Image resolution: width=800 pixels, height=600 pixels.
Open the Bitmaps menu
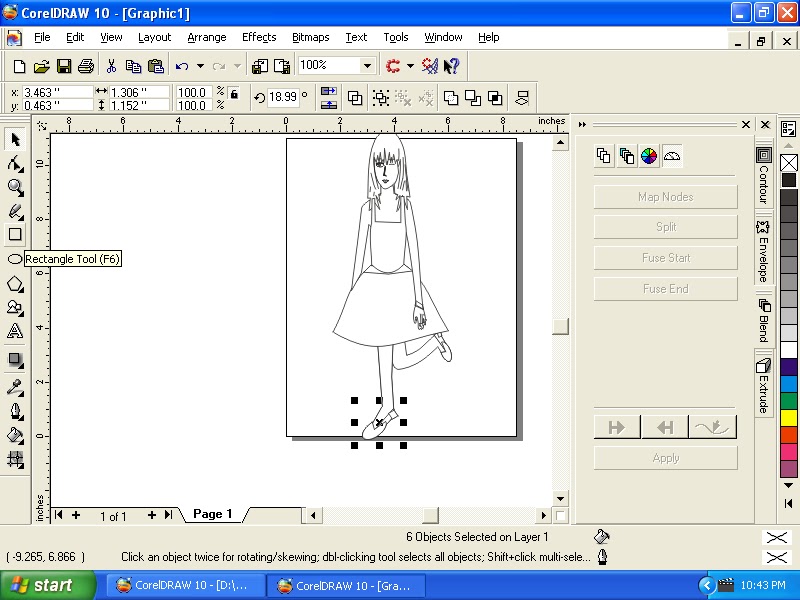coord(311,37)
